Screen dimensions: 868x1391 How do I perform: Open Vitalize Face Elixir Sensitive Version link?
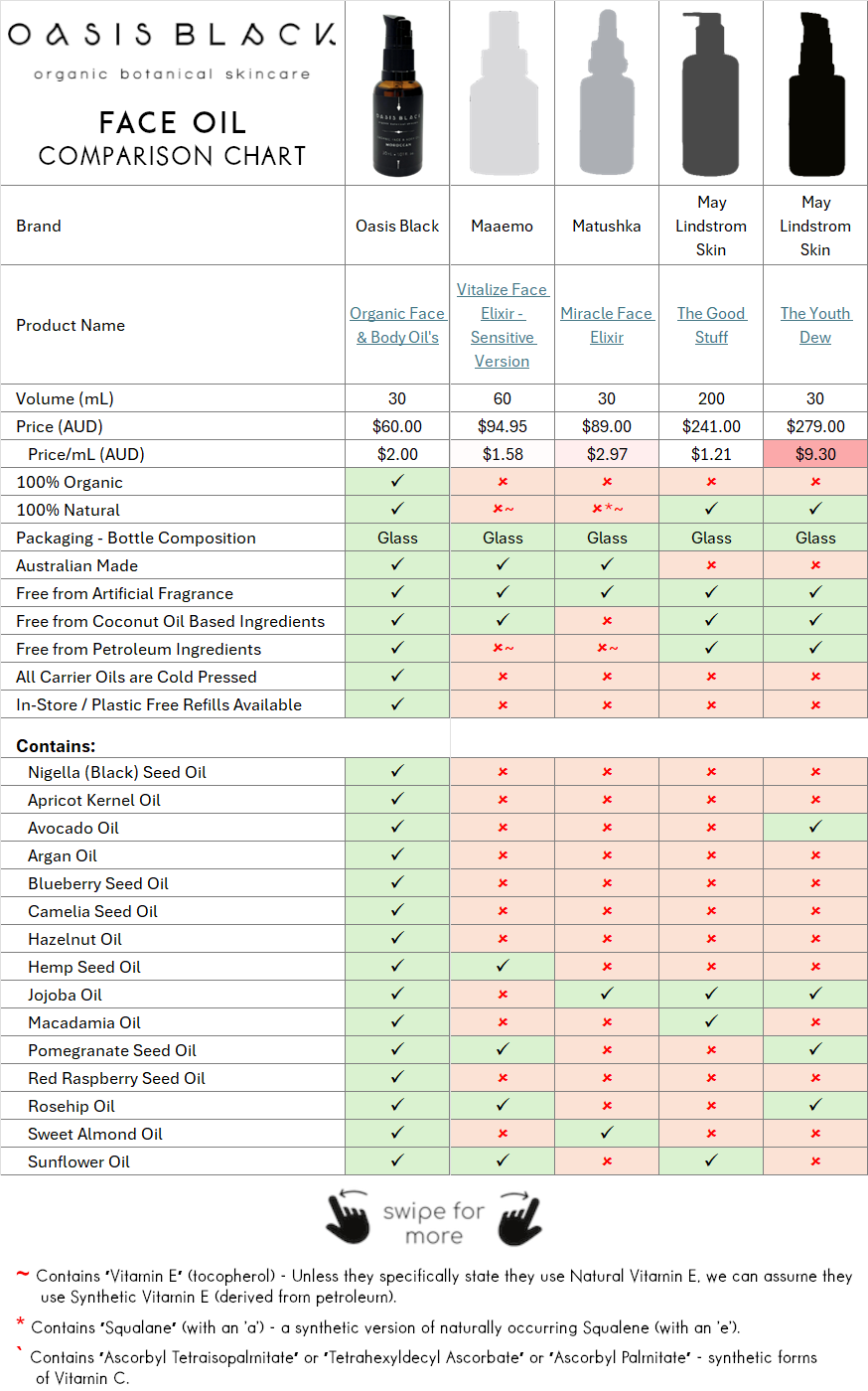pyautogui.click(x=502, y=325)
